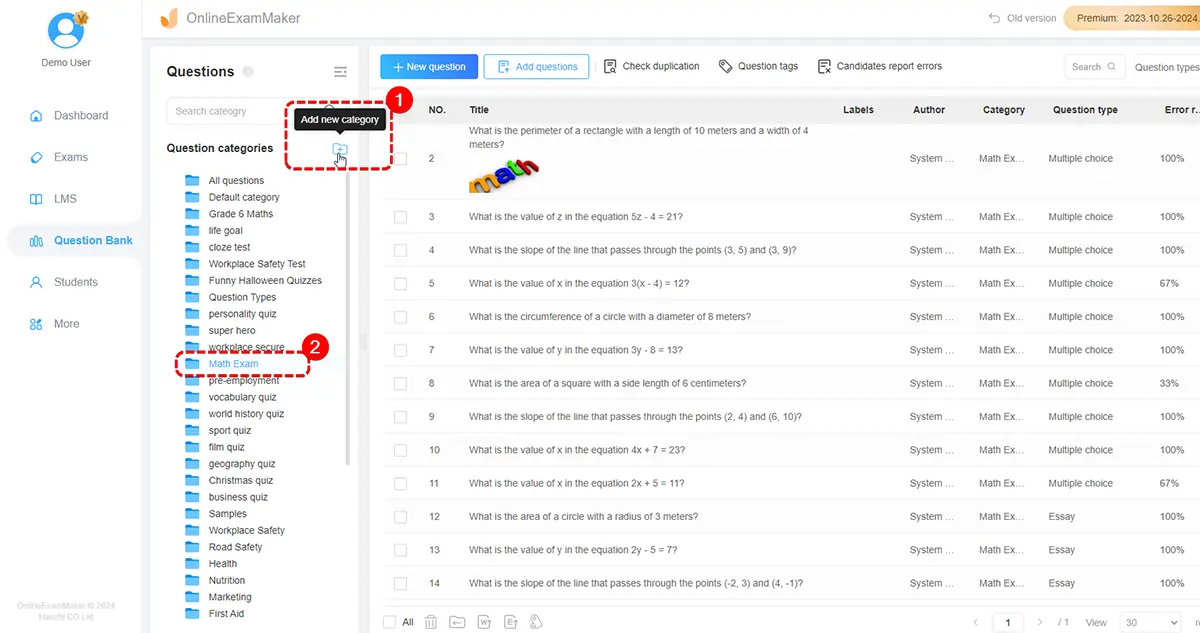Open Exams in the left sidebar
Viewport: 1200px width, 633px height.
tap(70, 157)
